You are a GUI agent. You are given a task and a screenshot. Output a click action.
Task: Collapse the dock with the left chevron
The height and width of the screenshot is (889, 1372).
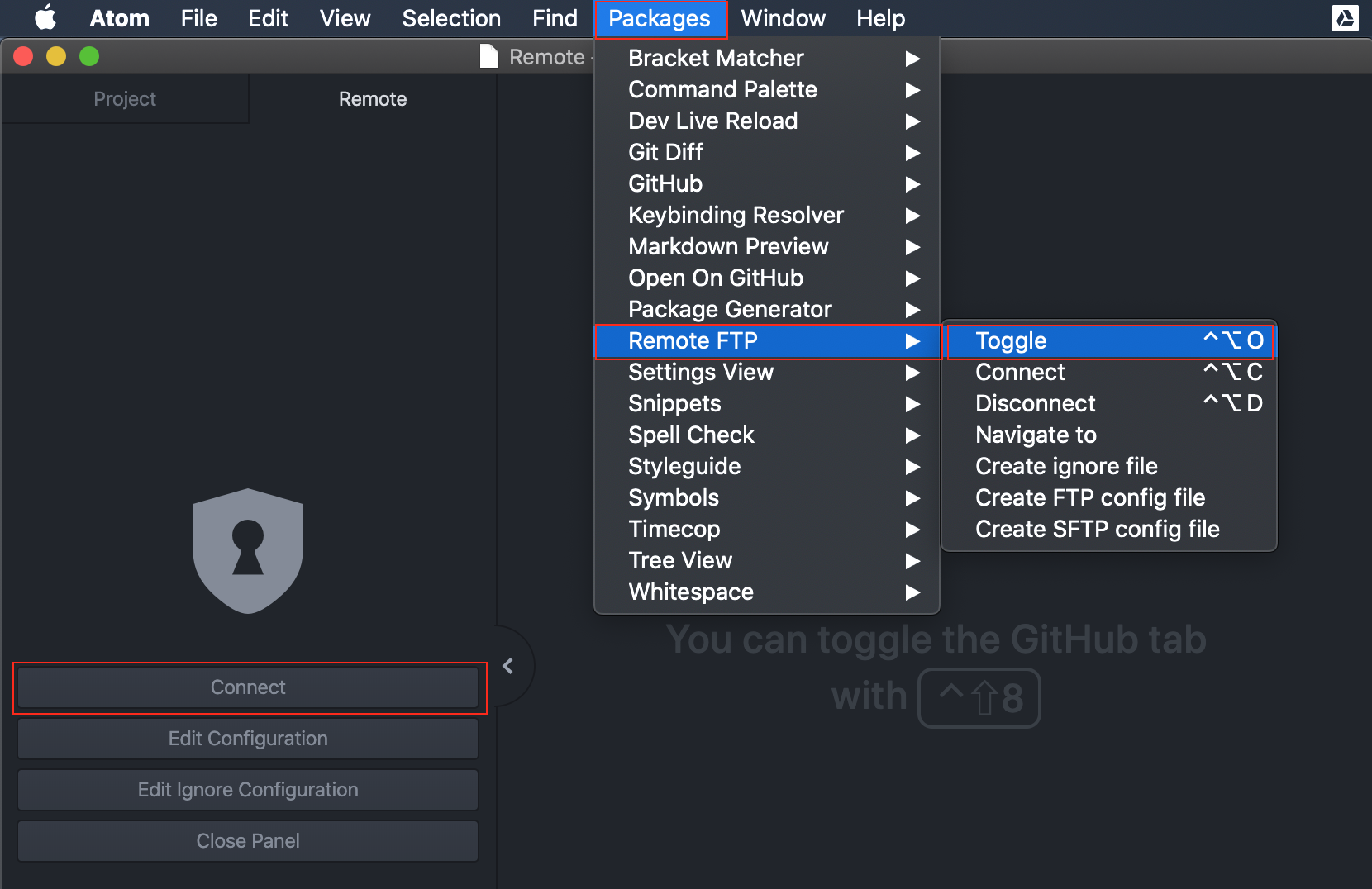[x=508, y=666]
